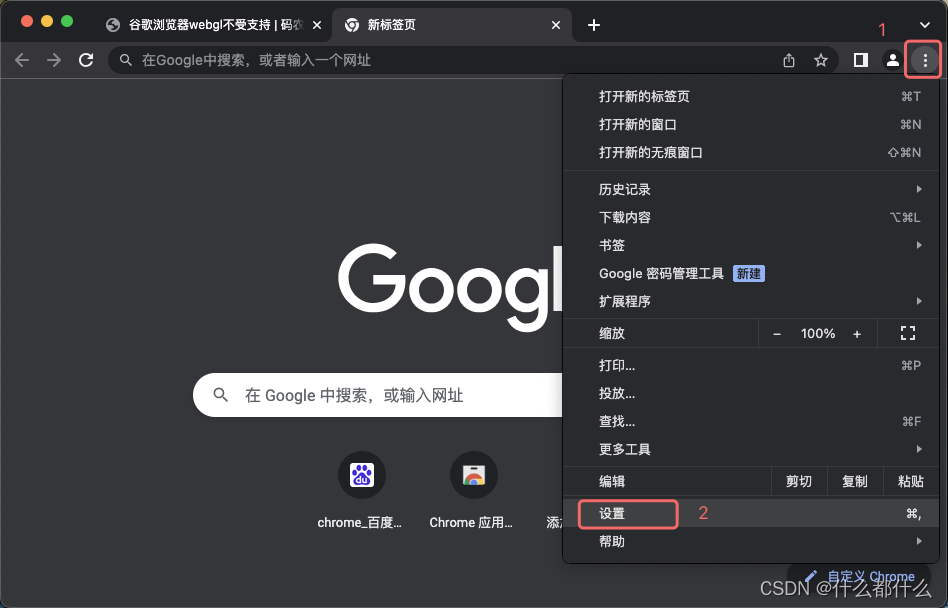Select 打开新的窗口 menu item
This screenshot has height=608, width=948.
pos(750,125)
